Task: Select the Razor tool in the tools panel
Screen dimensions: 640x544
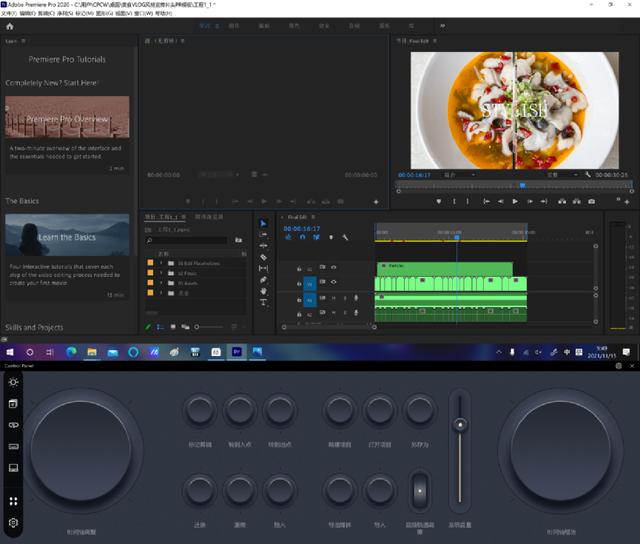Action: [263, 257]
